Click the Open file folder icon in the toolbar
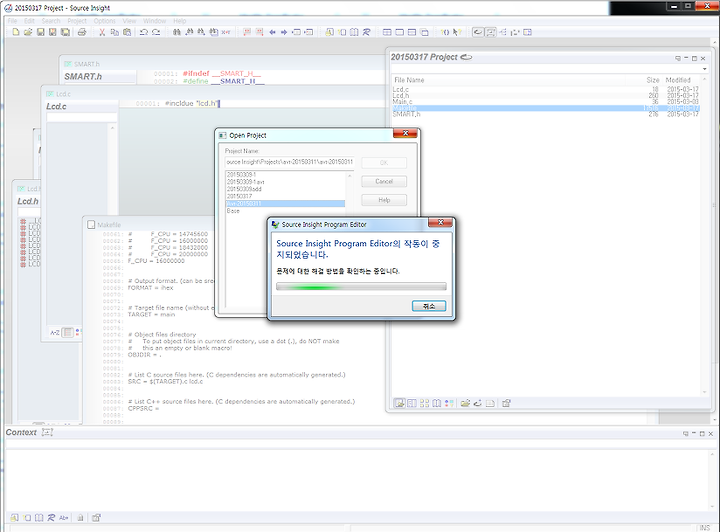Image resolution: width=720 pixels, height=532 pixels. [x=28, y=32]
